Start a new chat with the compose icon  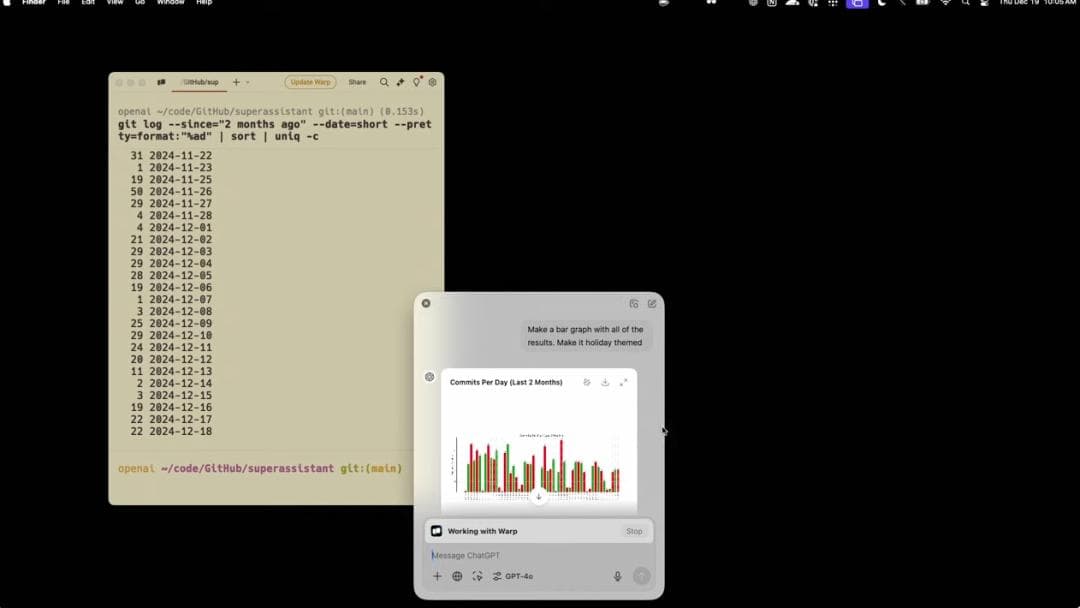tap(652, 303)
